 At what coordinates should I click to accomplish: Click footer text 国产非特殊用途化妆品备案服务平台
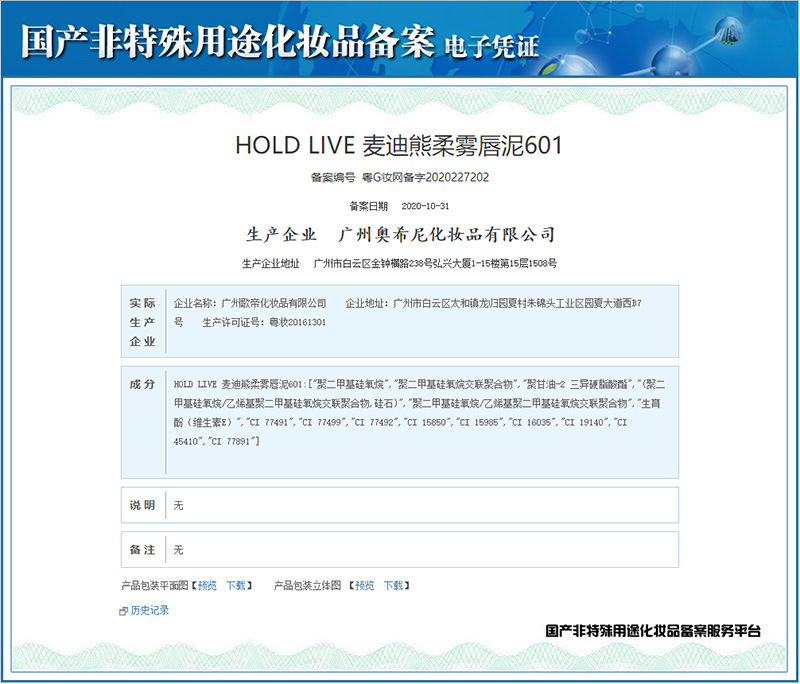coord(653,631)
